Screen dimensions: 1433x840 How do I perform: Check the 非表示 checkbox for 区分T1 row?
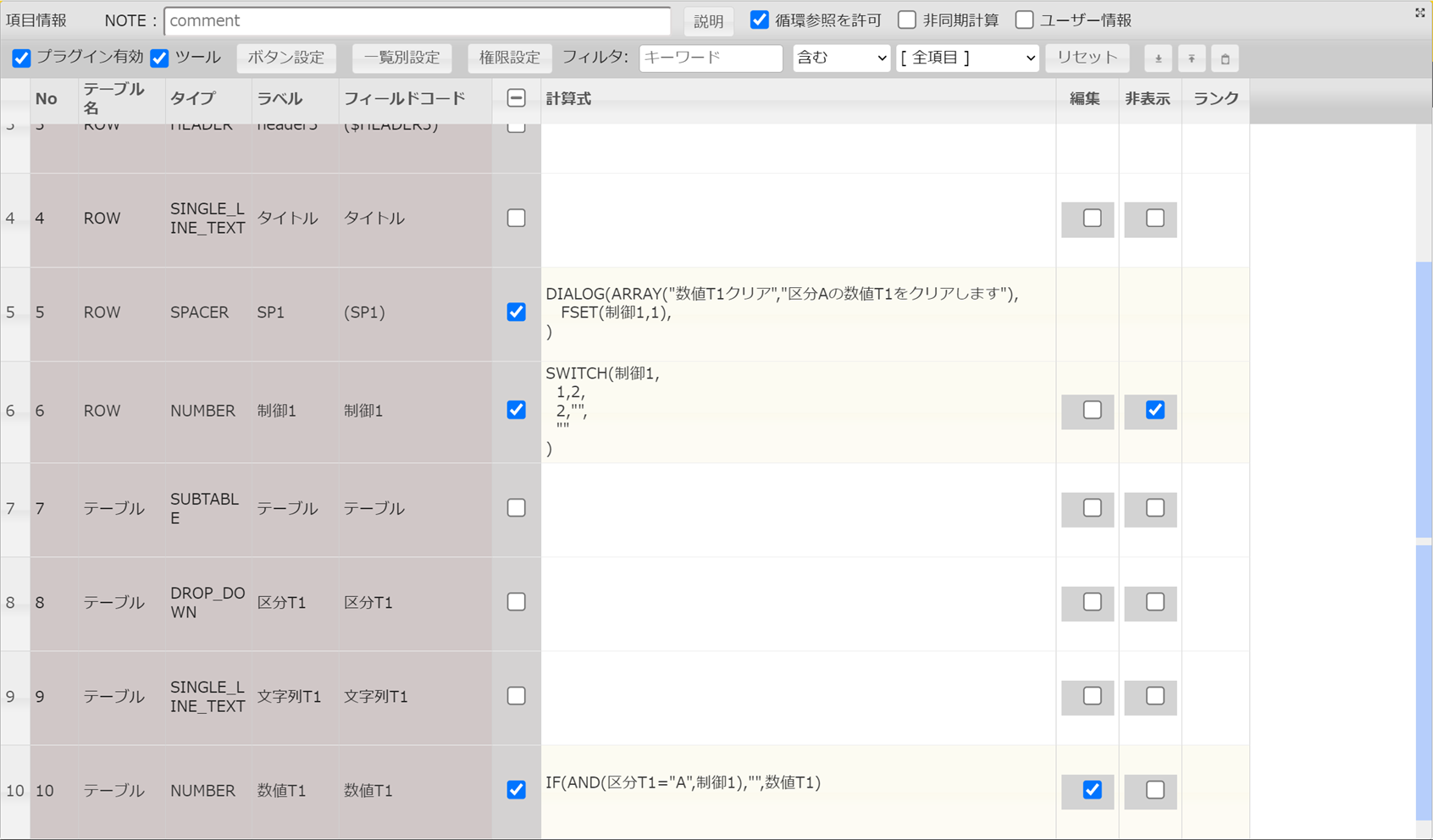[x=1154, y=602]
